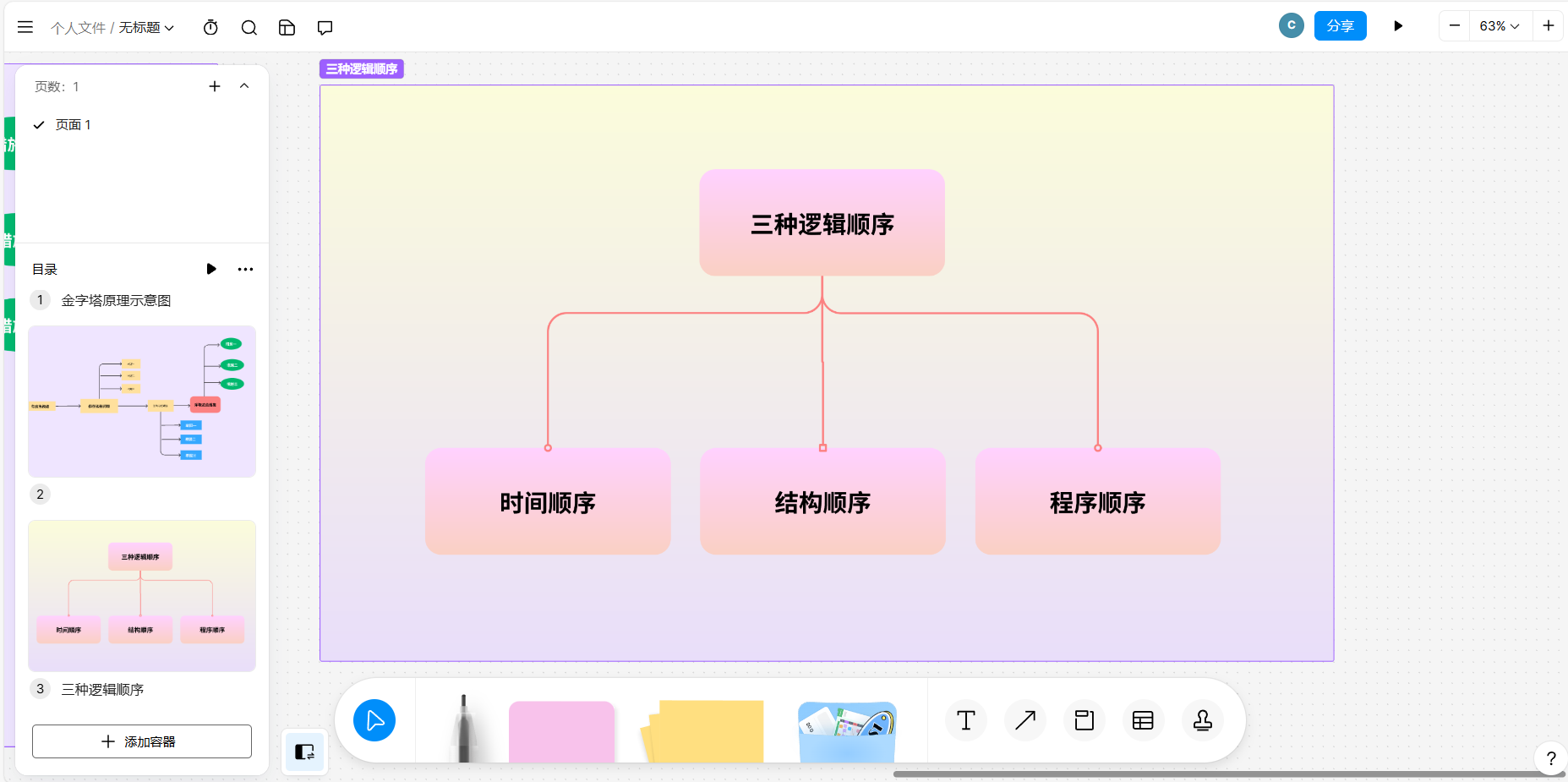Open the hamburger main menu

25,27
